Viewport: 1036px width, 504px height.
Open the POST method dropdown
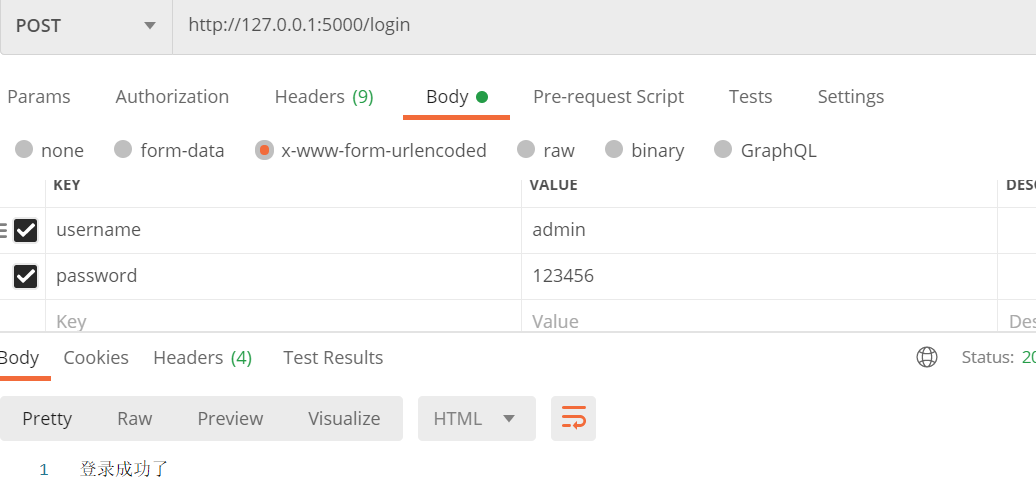[x=86, y=26]
